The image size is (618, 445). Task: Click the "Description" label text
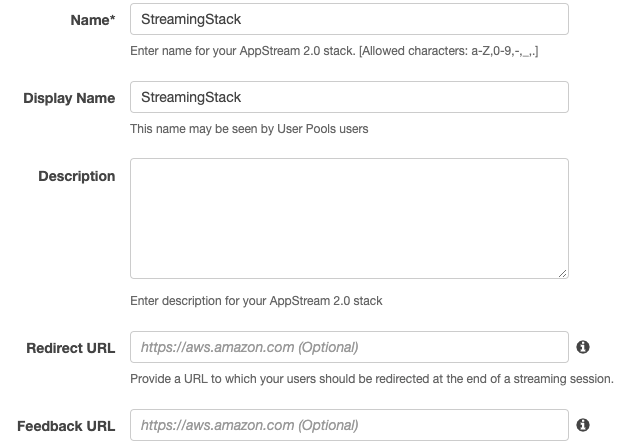tap(76, 176)
